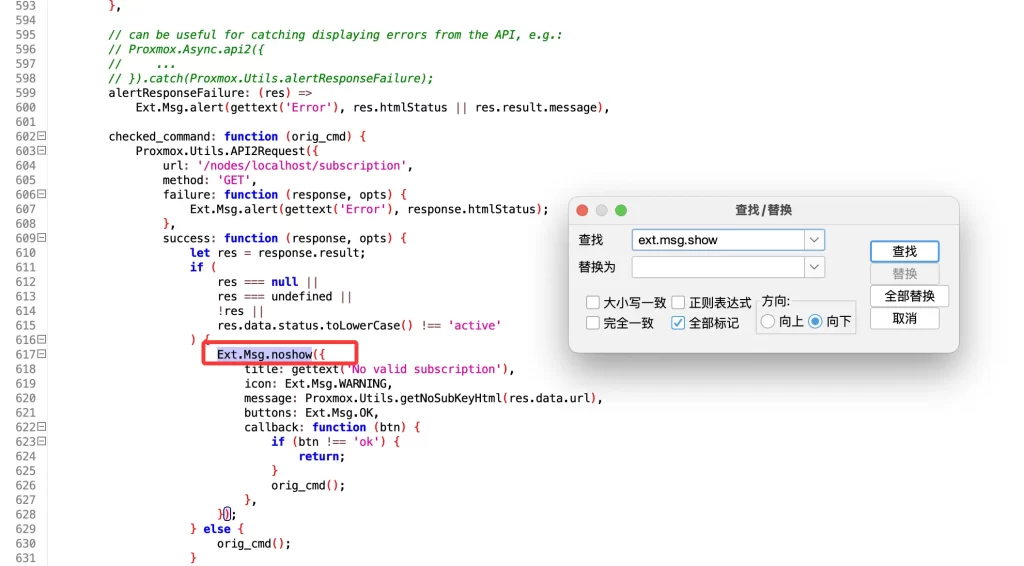Click the fold marker on line 616

[x=42, y=340]
